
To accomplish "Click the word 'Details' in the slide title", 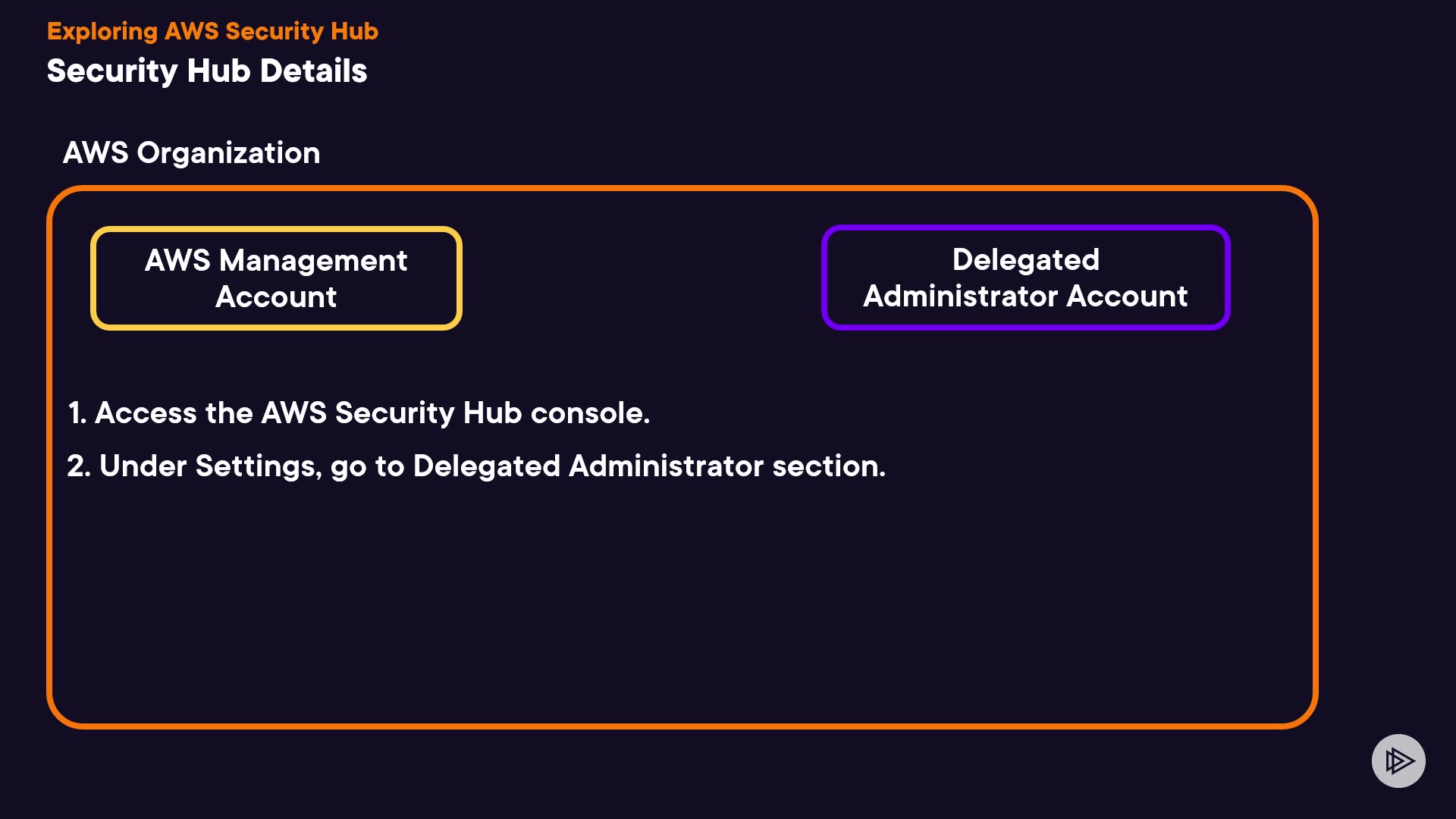I will tap(313, 71).
